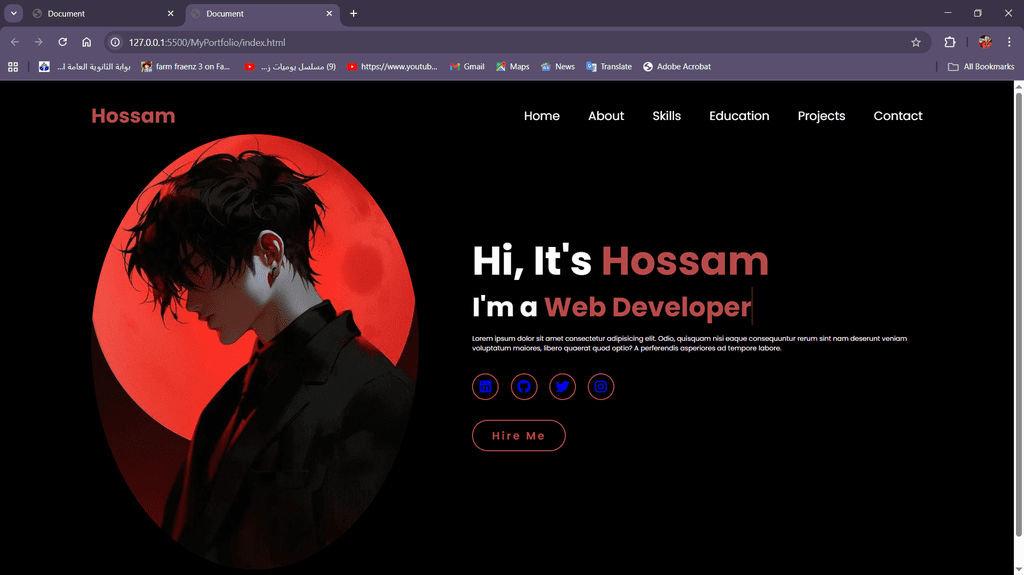View site information icon in address bar
Viewport: 1024px width, 575px height.
pos(116,42)
